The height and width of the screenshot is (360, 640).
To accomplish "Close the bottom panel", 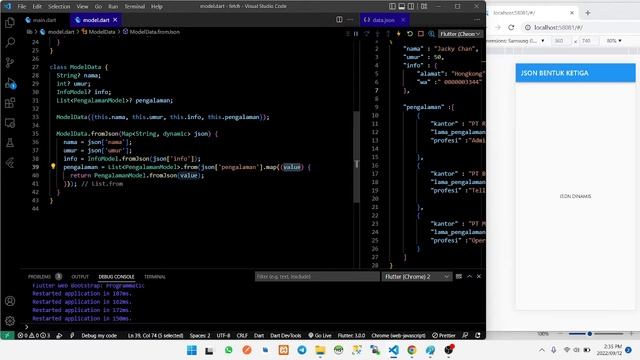I will pos(479,277).
